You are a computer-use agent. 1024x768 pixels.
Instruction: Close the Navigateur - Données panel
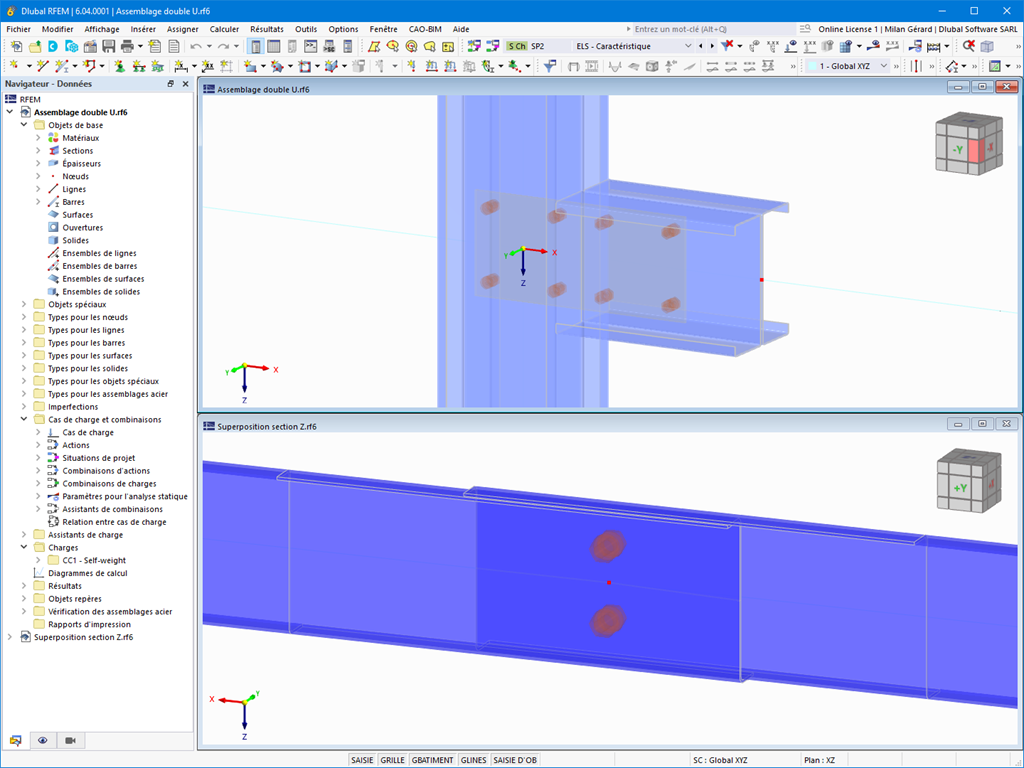(x=185, y=84)
